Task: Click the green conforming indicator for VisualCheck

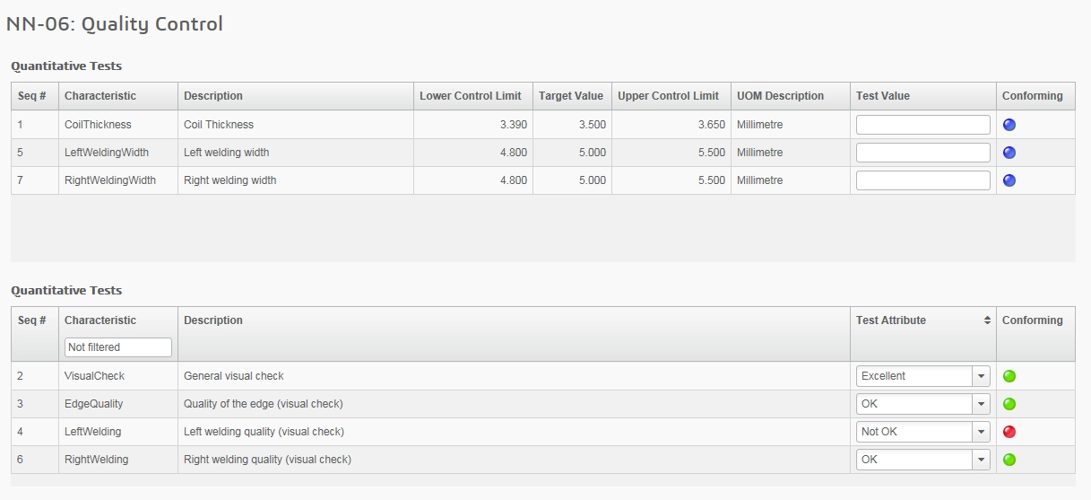Action: (1009, 377)
